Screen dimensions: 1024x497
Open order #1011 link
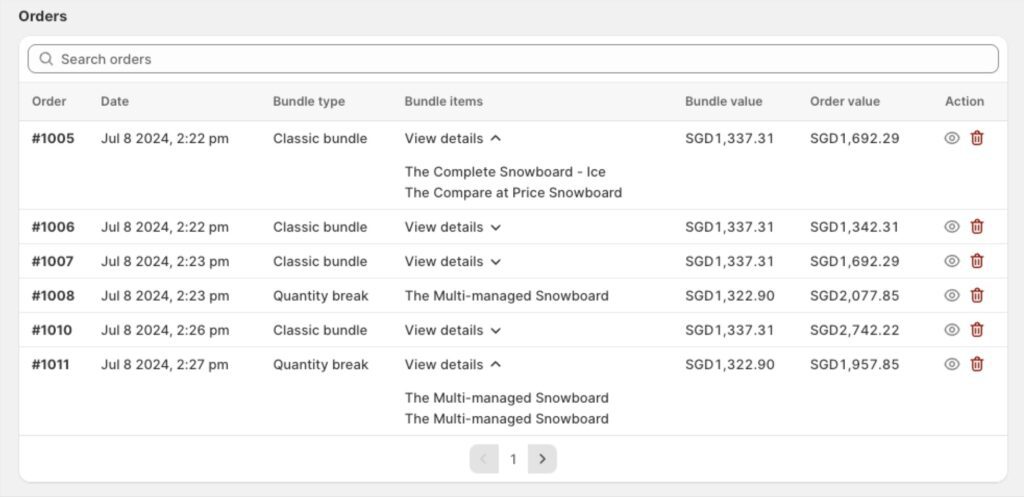point(51,364)
